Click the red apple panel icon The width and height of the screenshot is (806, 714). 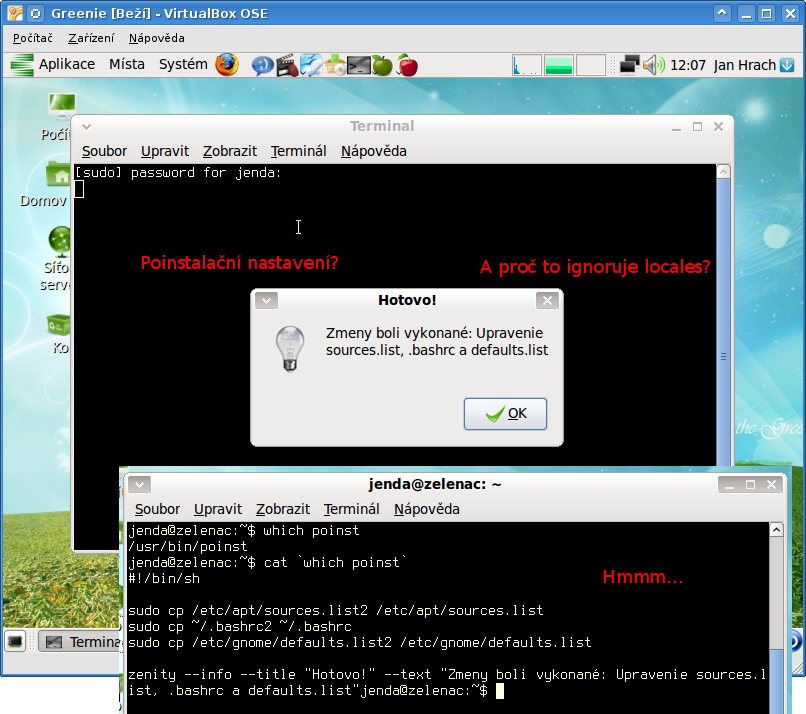coord(407,65)
